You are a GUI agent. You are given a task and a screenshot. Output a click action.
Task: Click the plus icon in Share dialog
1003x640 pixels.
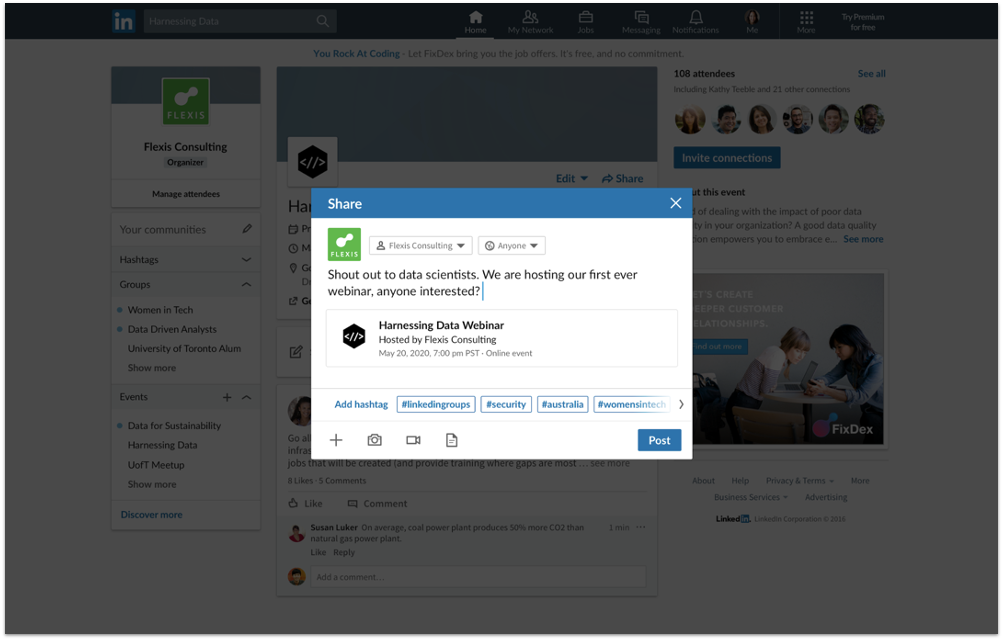(x=336, y=440)
